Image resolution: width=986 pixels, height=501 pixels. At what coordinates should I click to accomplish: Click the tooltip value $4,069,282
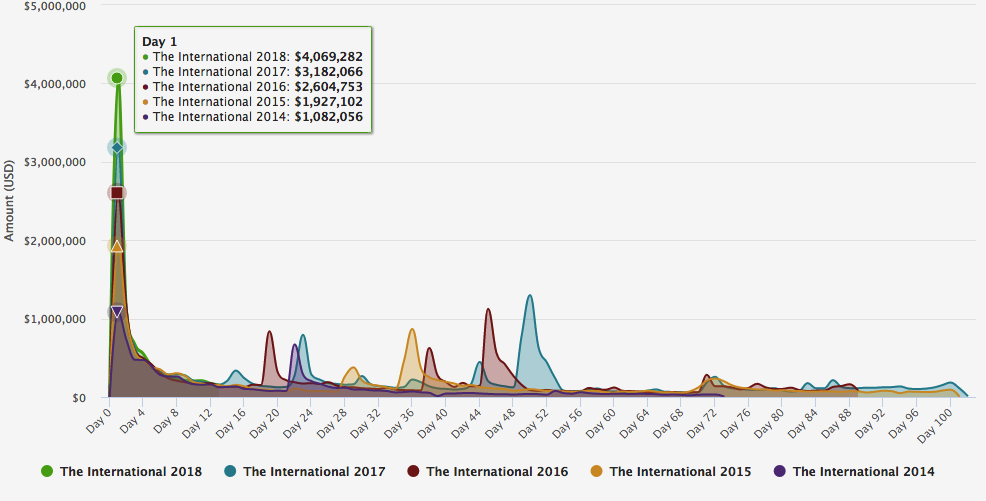328,57
